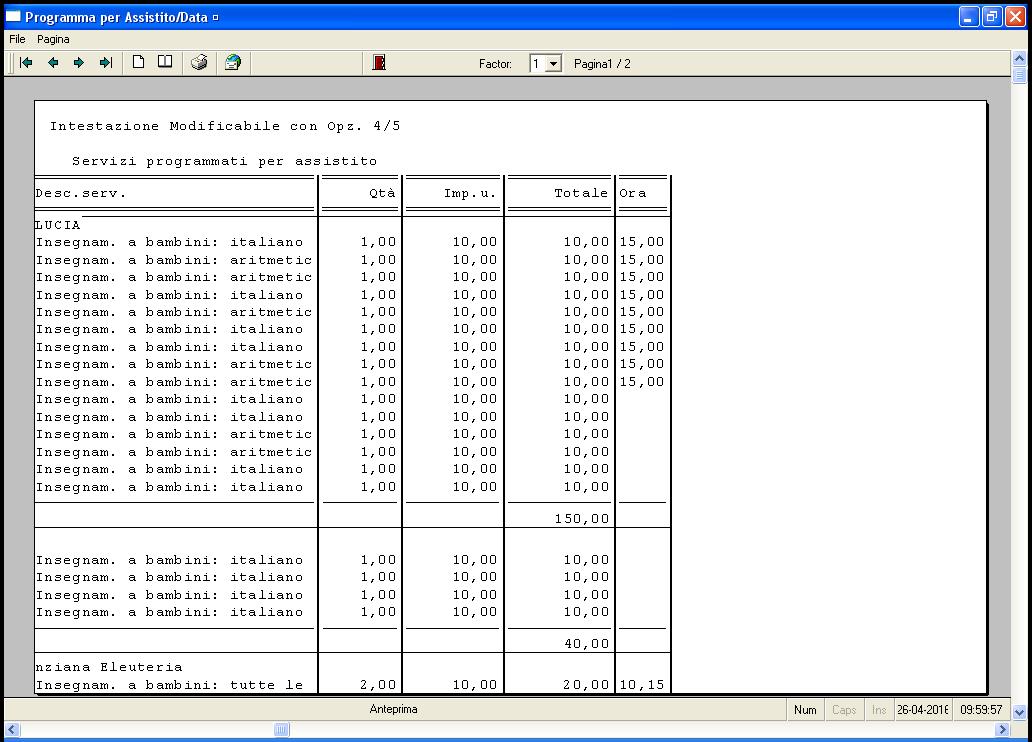Go to previous page arrow icon

point(53,63)
